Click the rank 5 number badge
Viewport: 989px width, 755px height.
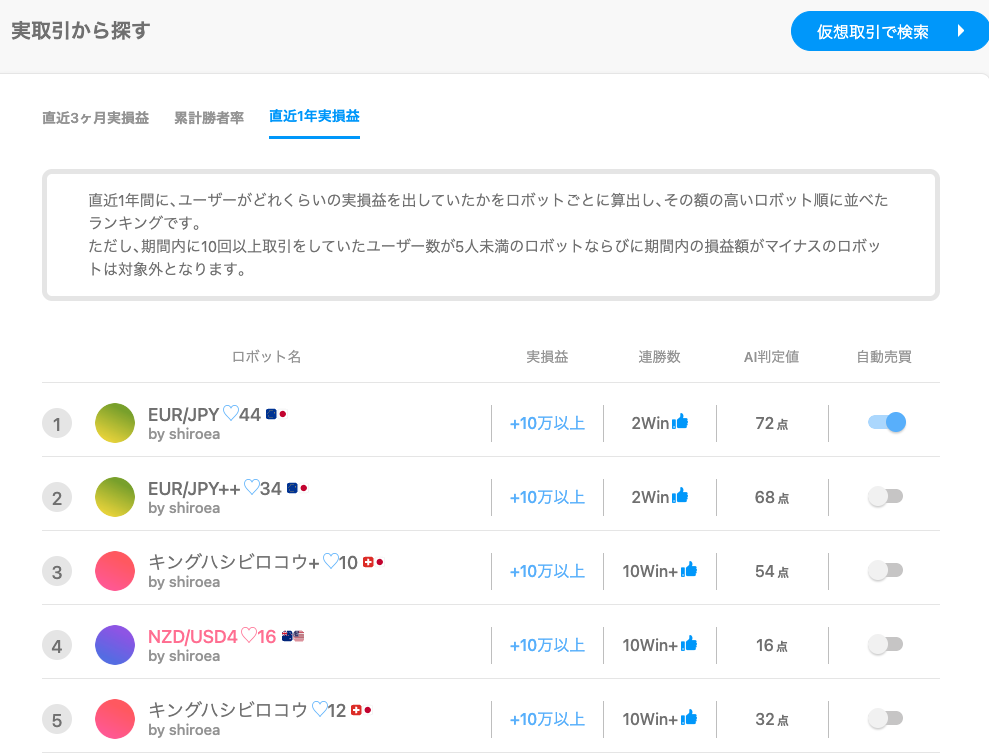[x=57, y=720]
